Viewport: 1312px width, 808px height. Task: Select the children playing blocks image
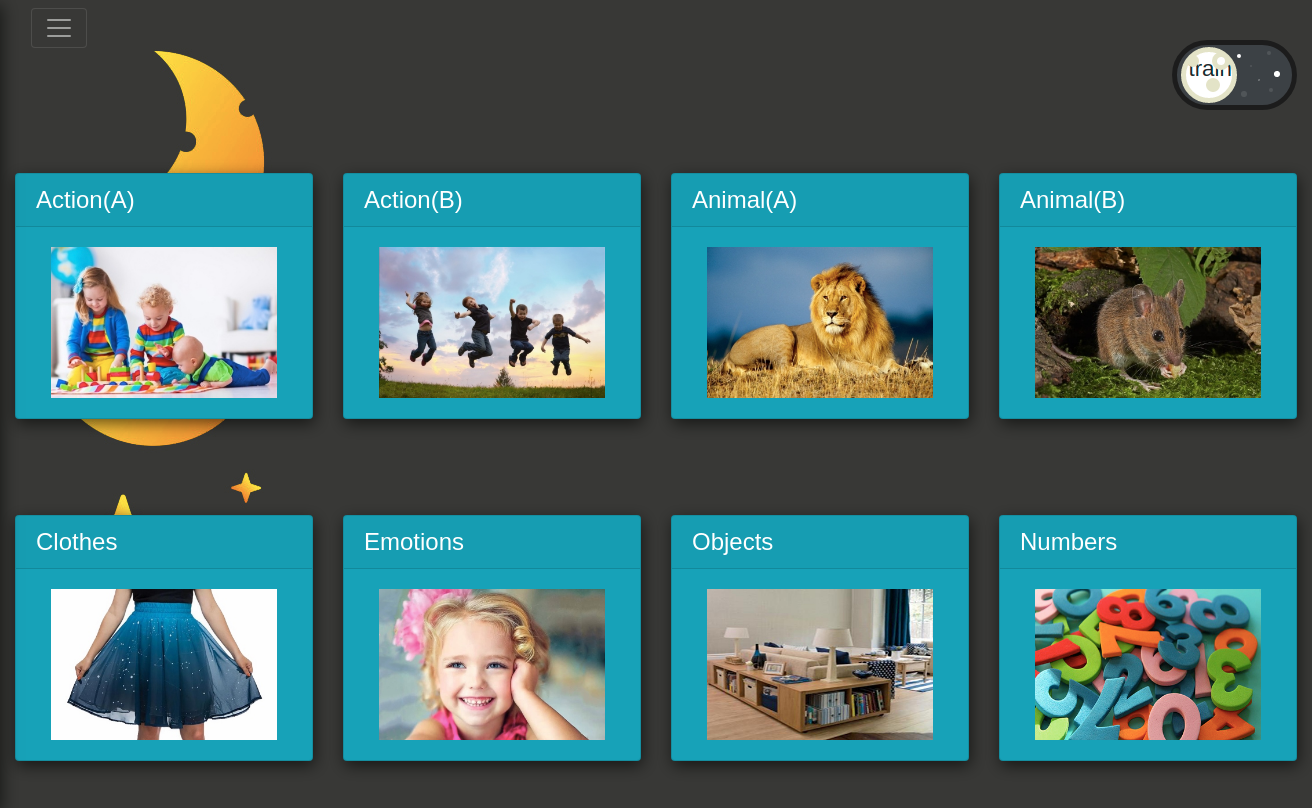(164, 322)
